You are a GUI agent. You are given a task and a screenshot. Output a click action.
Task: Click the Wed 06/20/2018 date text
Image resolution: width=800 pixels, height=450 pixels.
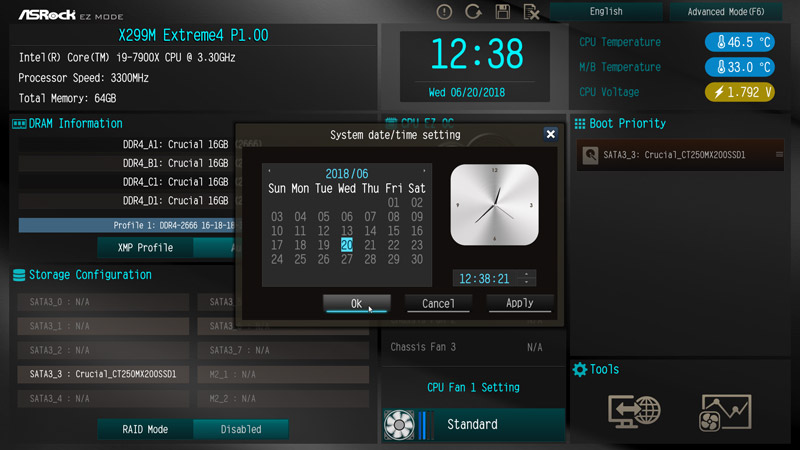pos(466,92)
